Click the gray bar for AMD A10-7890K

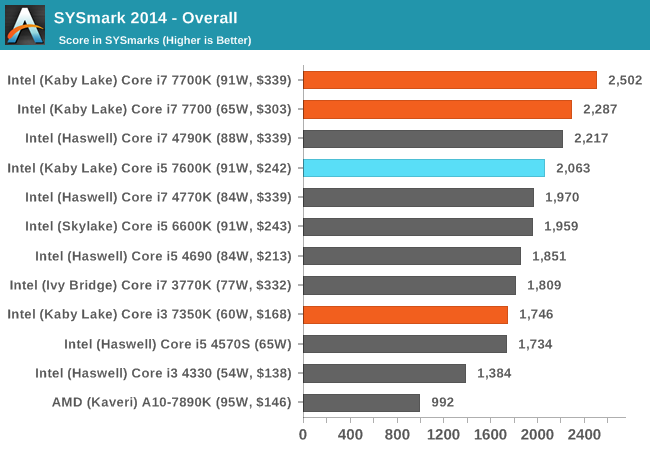point(361,403)
